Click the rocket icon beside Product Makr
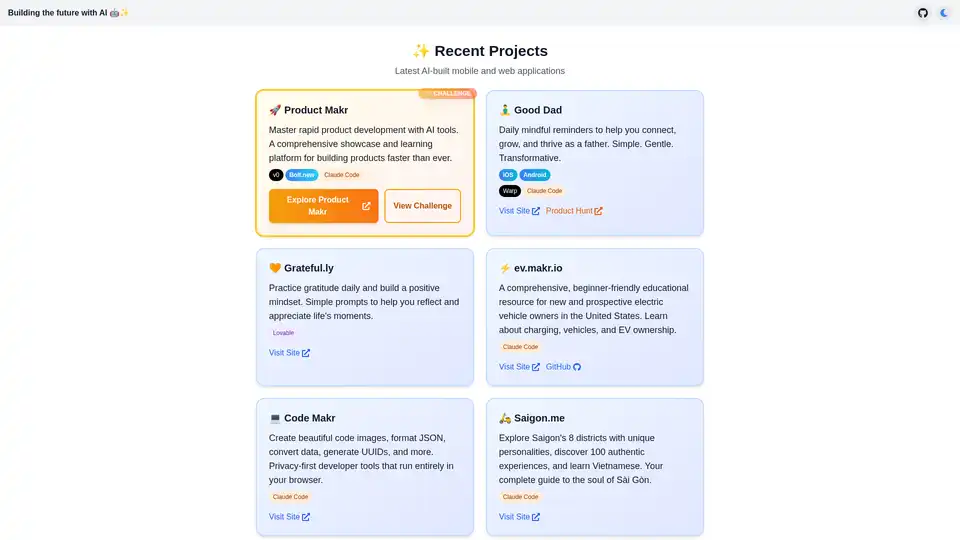The width and height of the screenshot is (960, 540). [x=275, y=110]
